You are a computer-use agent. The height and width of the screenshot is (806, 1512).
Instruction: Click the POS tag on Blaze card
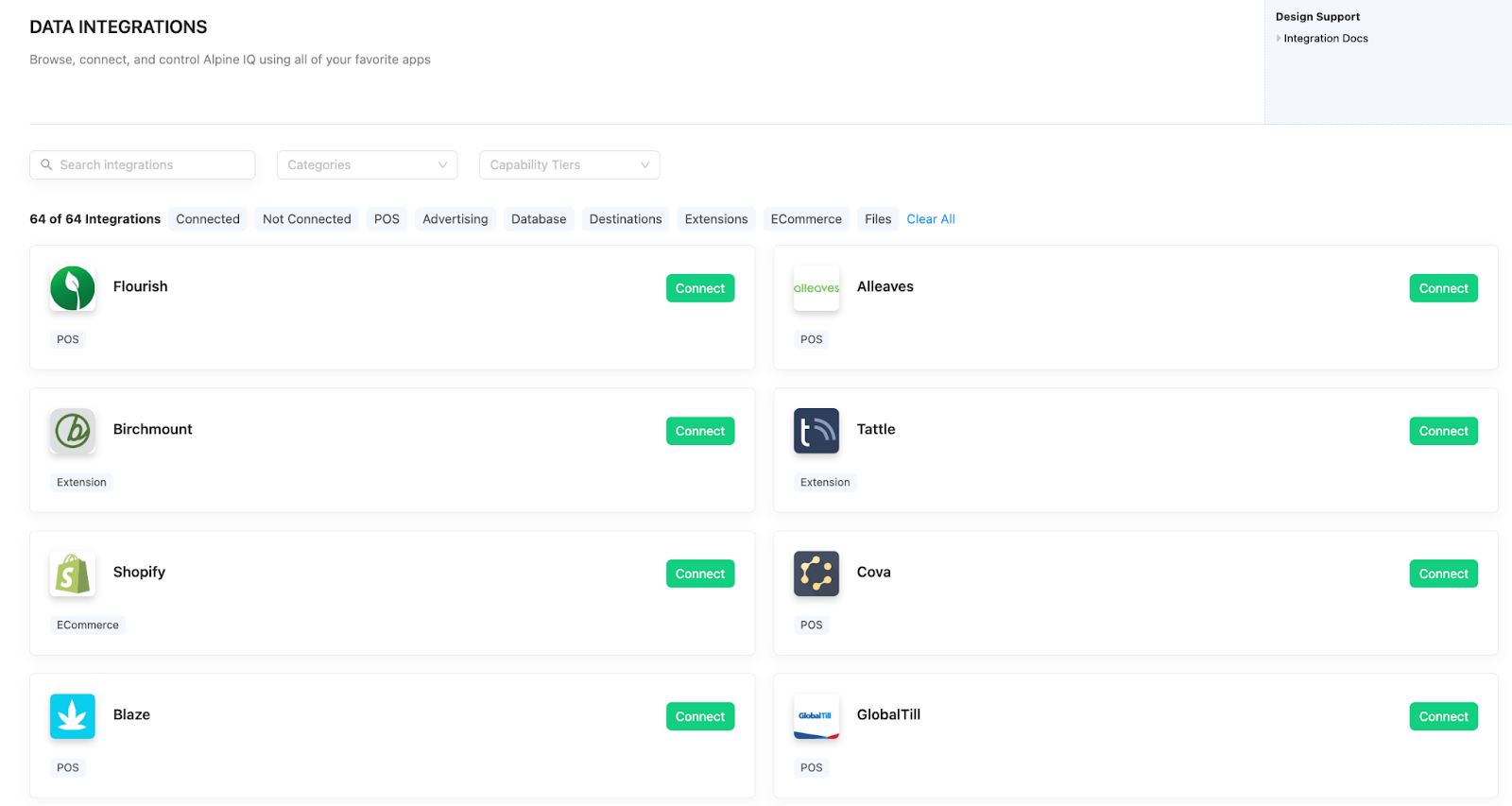[68, 767]
